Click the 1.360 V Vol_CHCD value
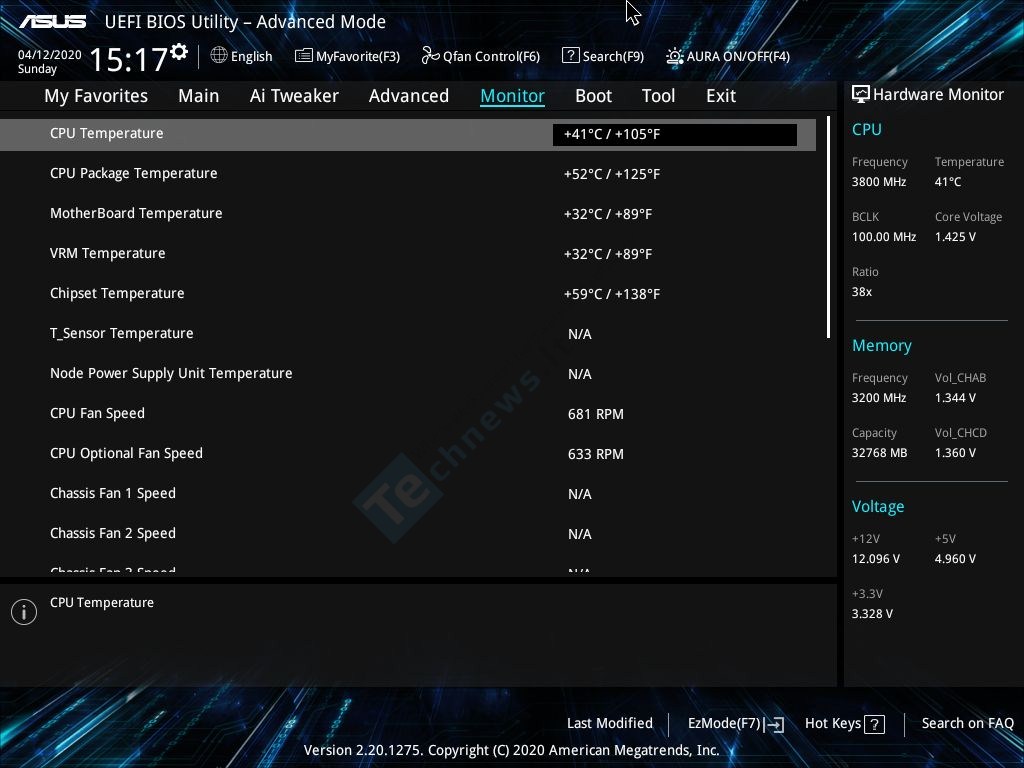 (x=955, y=453)
